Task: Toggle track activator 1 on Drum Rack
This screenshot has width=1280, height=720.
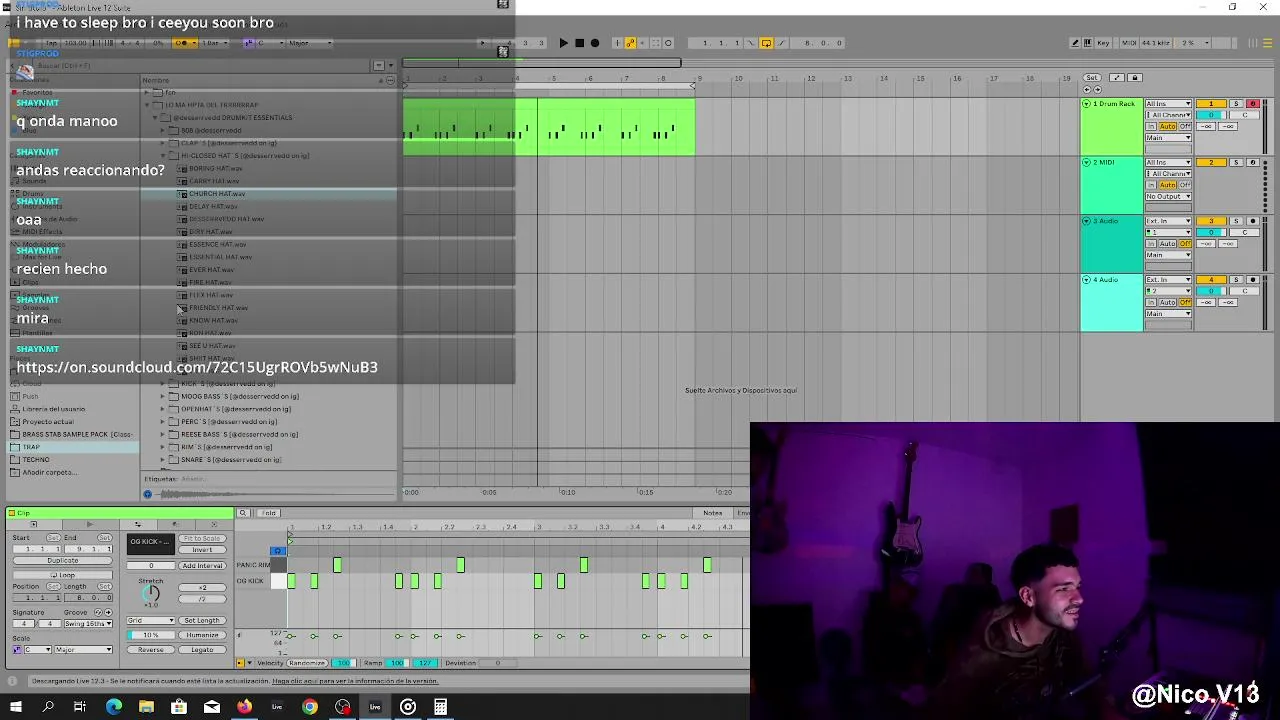Action: click(x=1211, y=104)
